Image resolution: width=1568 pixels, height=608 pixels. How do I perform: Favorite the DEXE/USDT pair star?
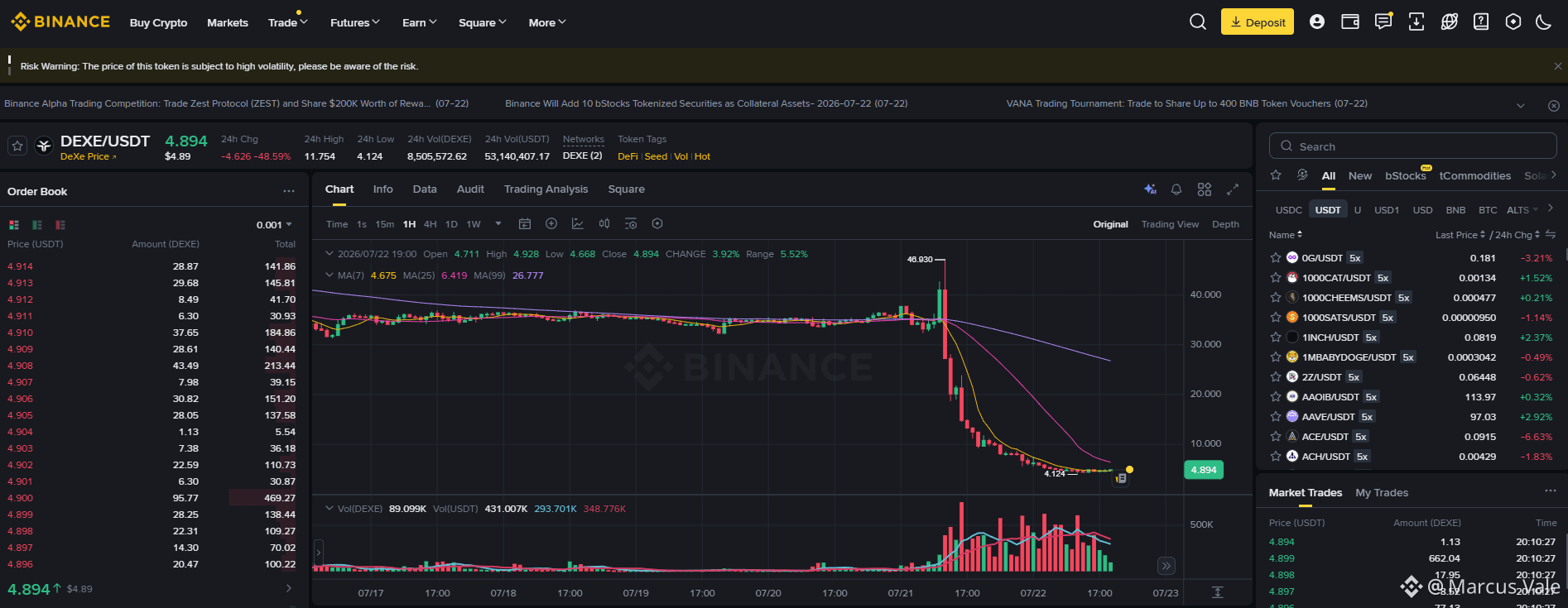click(17, 146)
